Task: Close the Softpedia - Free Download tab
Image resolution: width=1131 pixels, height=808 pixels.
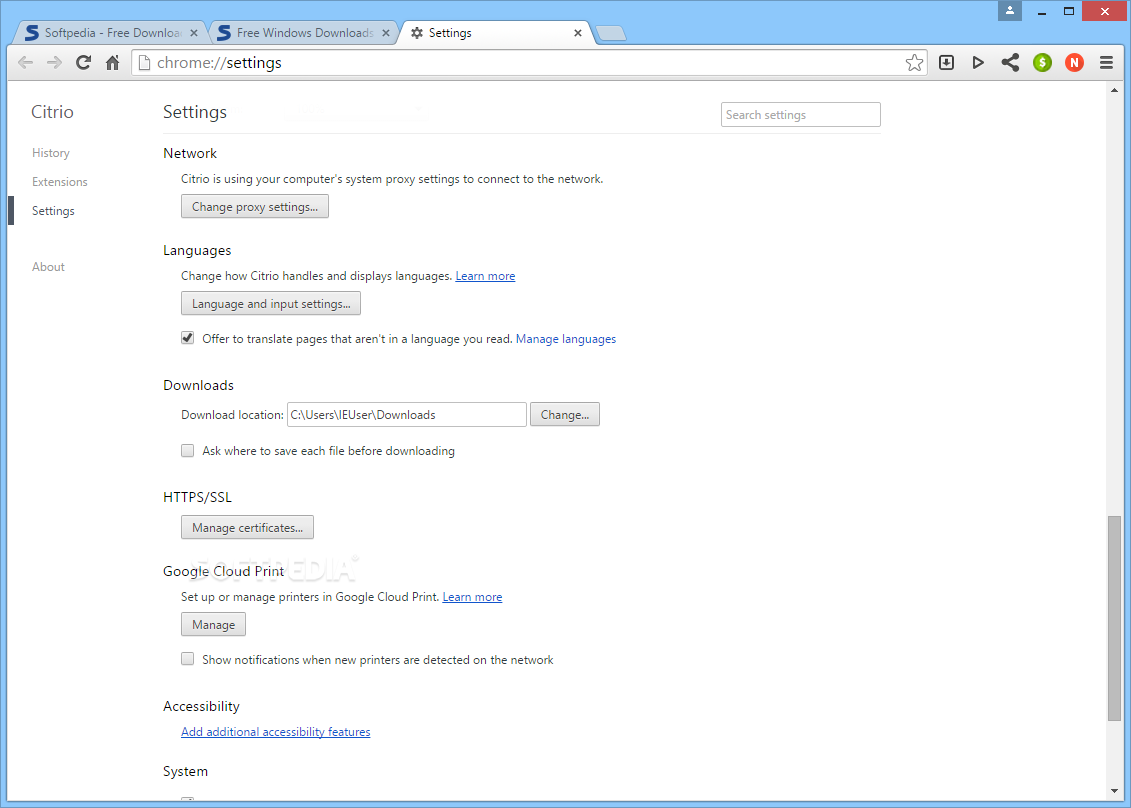Action: click(193, 33)
